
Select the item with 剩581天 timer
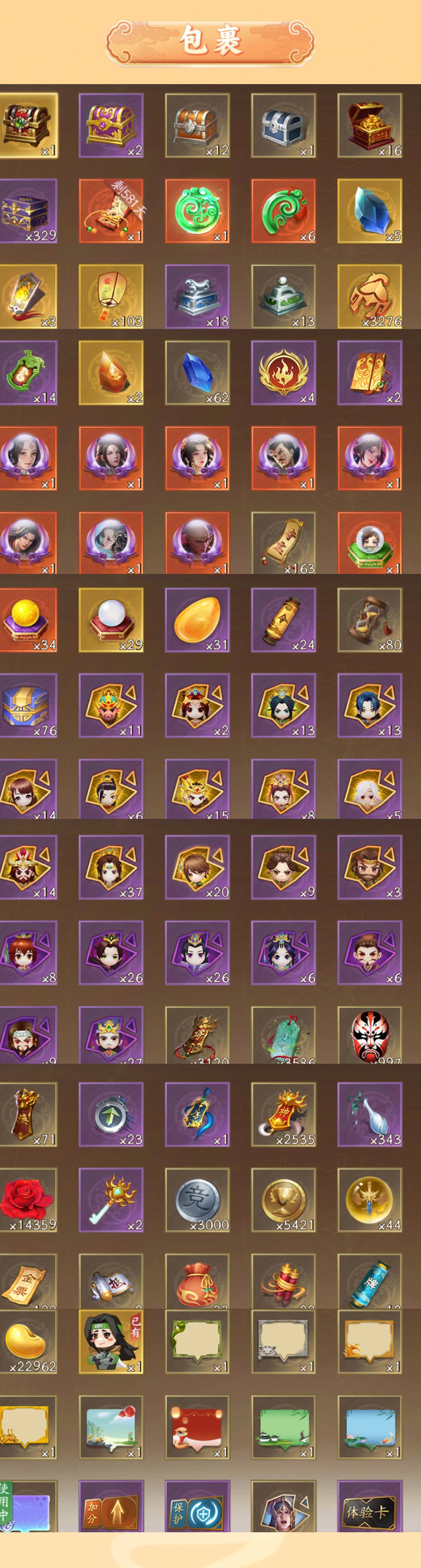point(111,211)
